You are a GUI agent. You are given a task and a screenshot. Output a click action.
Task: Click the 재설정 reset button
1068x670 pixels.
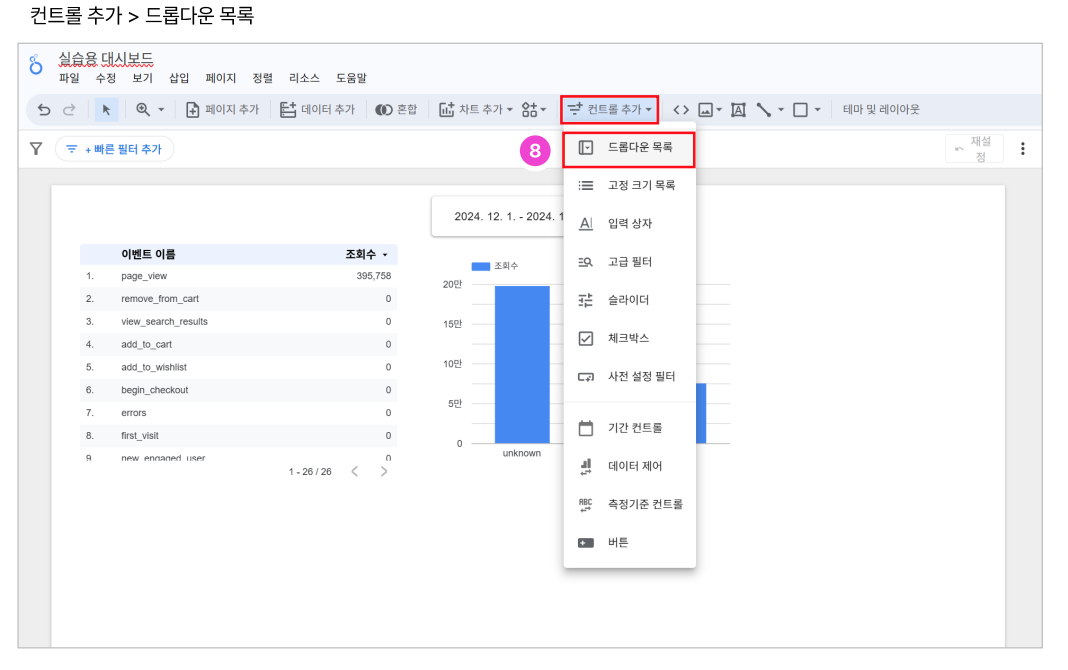pos(974,148)
